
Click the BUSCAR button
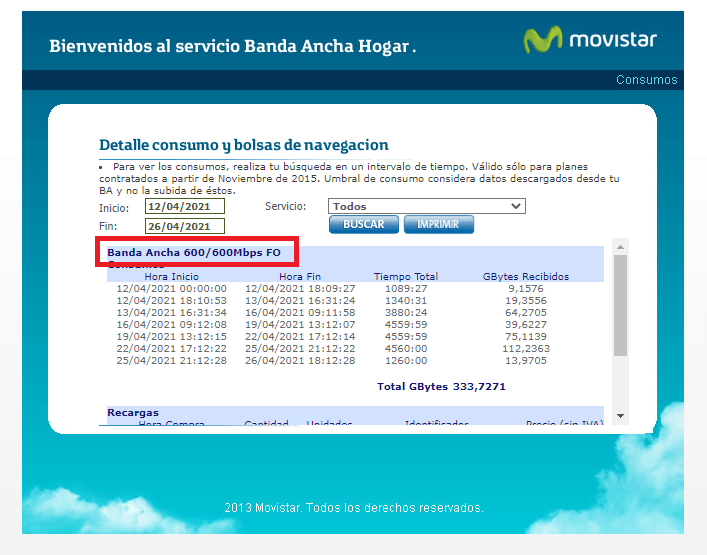pyautogui.click(x=364, y=225)
